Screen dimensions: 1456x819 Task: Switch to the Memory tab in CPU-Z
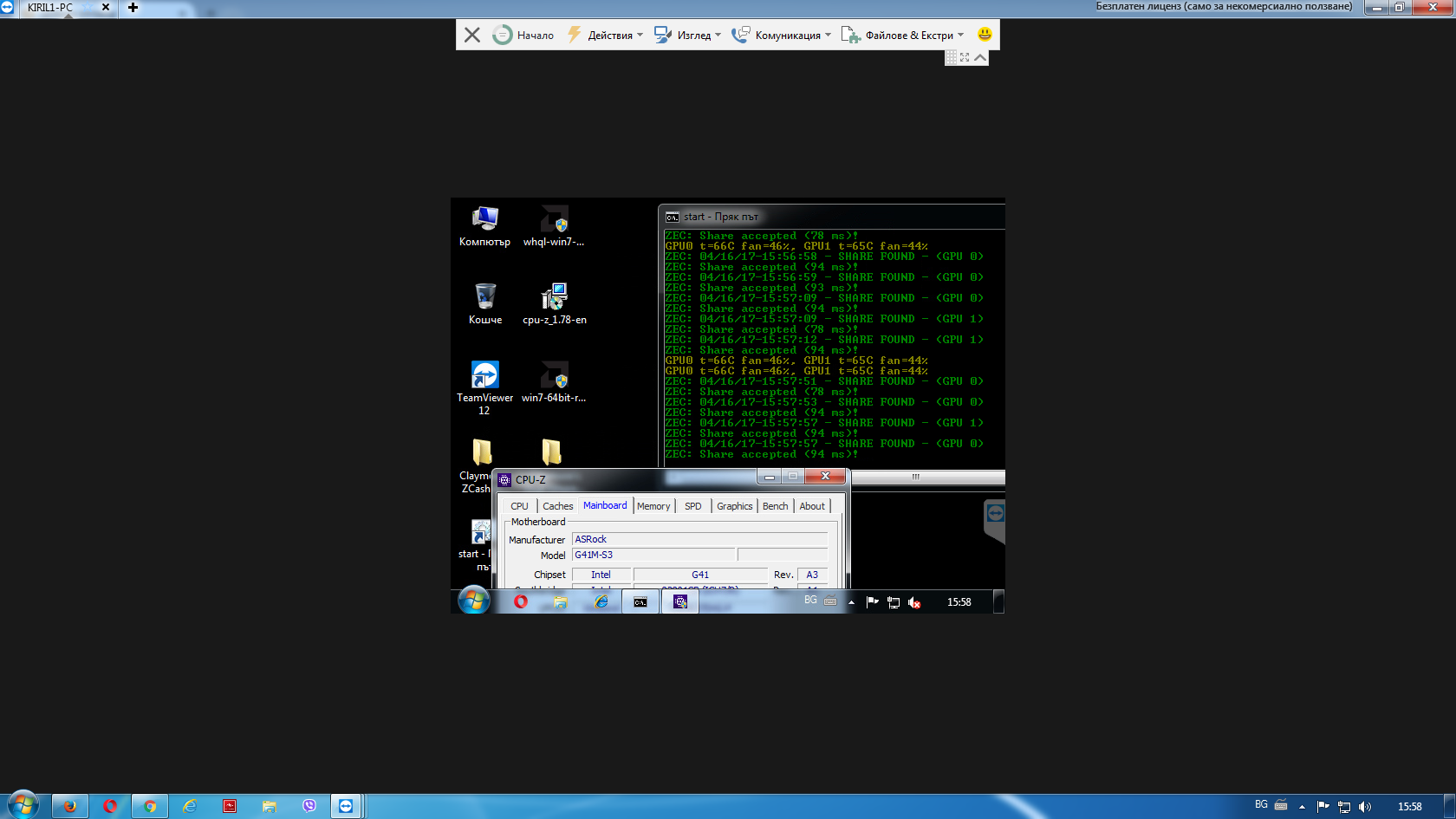point(653,506)
